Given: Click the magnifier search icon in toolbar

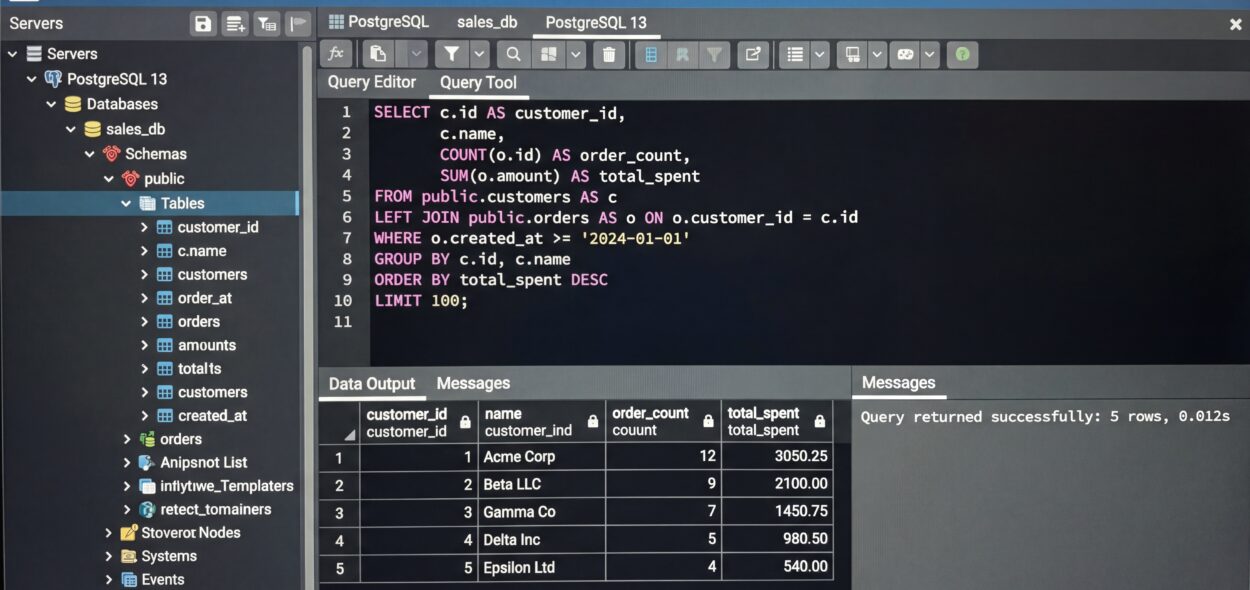Looking at the screenshot, I should 513,54.
